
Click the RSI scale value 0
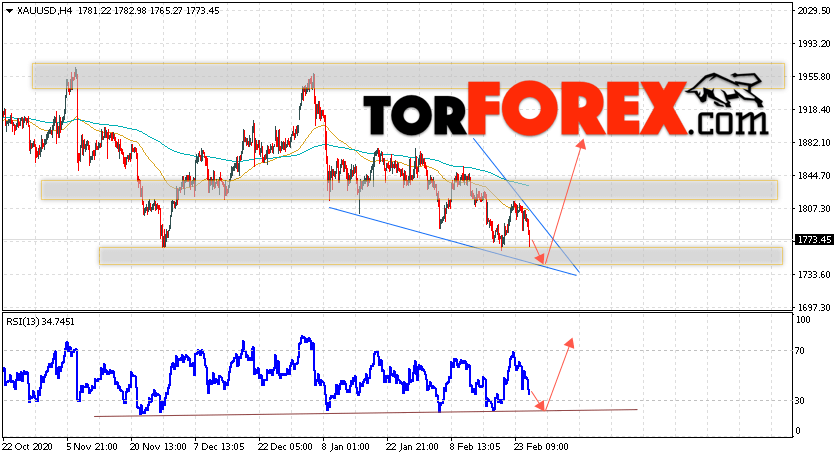pos(798,431)
